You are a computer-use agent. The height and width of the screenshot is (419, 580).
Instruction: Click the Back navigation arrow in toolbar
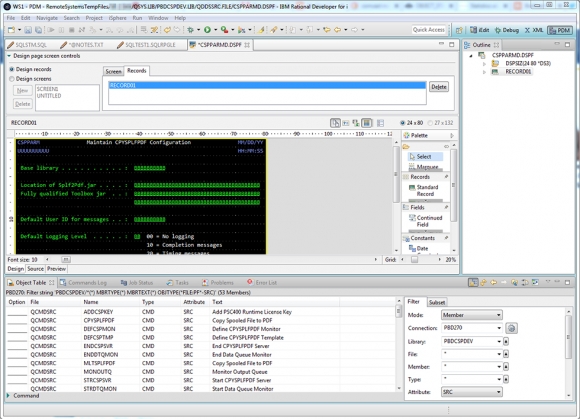point(337,30)
